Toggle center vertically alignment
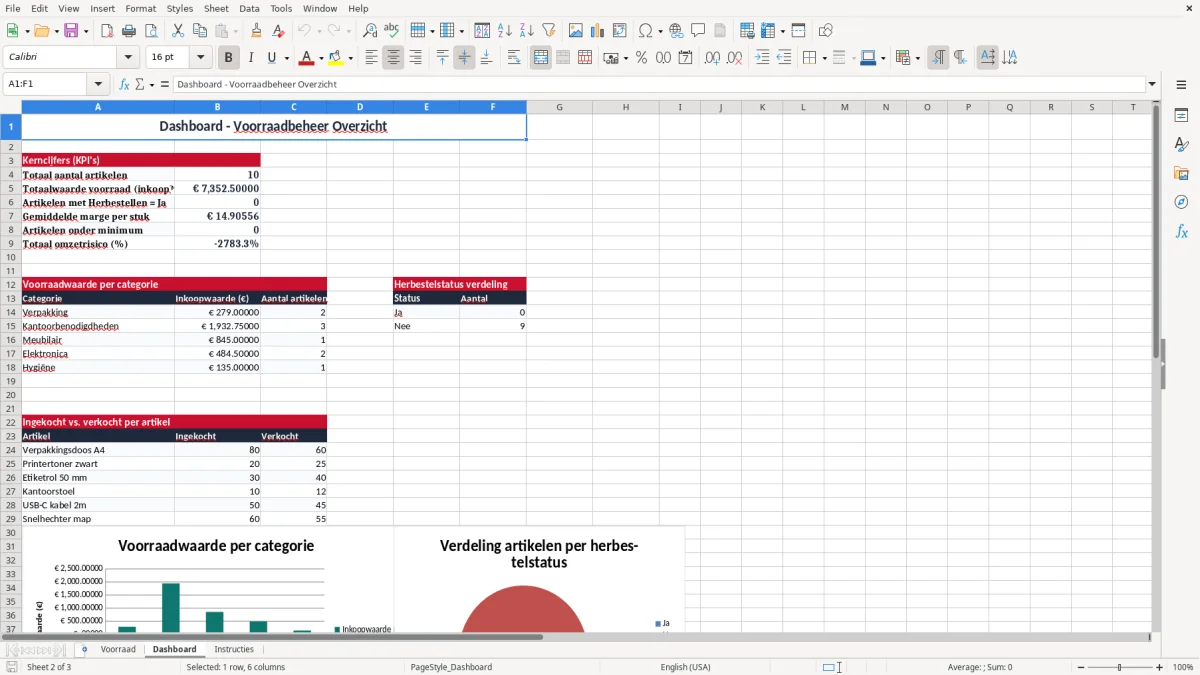Viewport: 1200px width, 675px height. (464, 58)
